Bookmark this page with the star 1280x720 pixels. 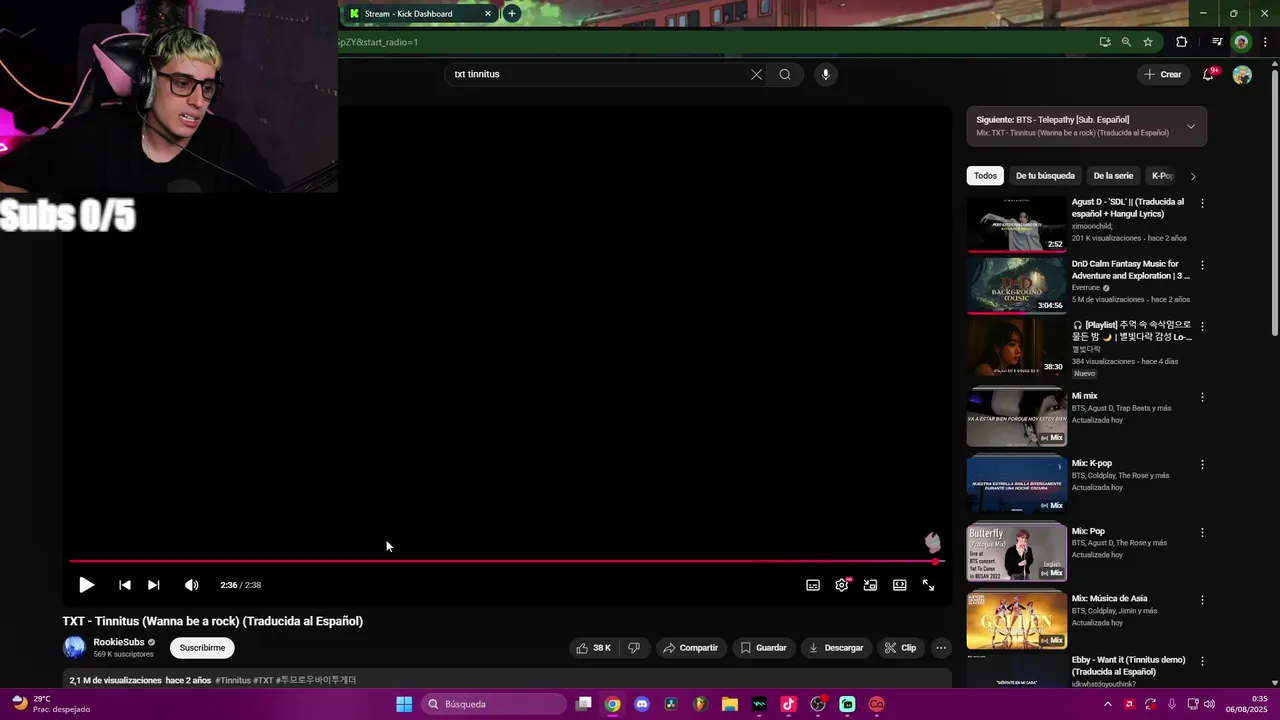(x=1148, y=42)
